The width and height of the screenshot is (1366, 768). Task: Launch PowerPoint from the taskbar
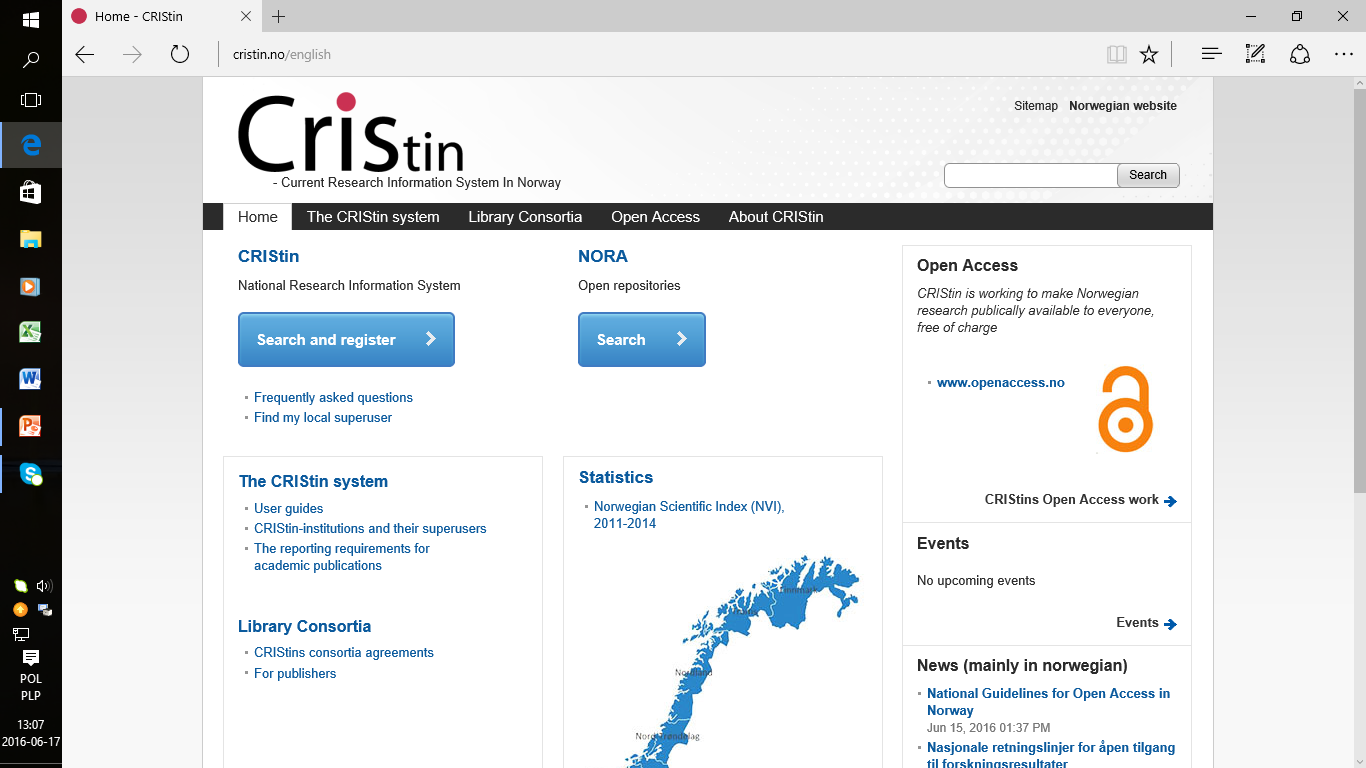click(x=30, y=426)
